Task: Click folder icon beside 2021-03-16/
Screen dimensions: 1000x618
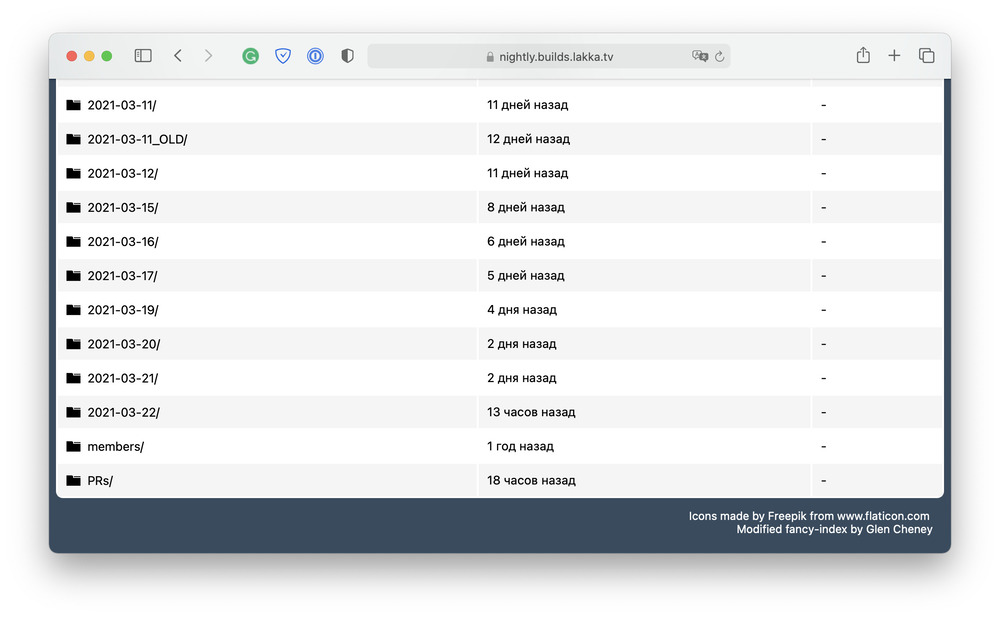Action: pyautogui.click(x=73, y=241)
